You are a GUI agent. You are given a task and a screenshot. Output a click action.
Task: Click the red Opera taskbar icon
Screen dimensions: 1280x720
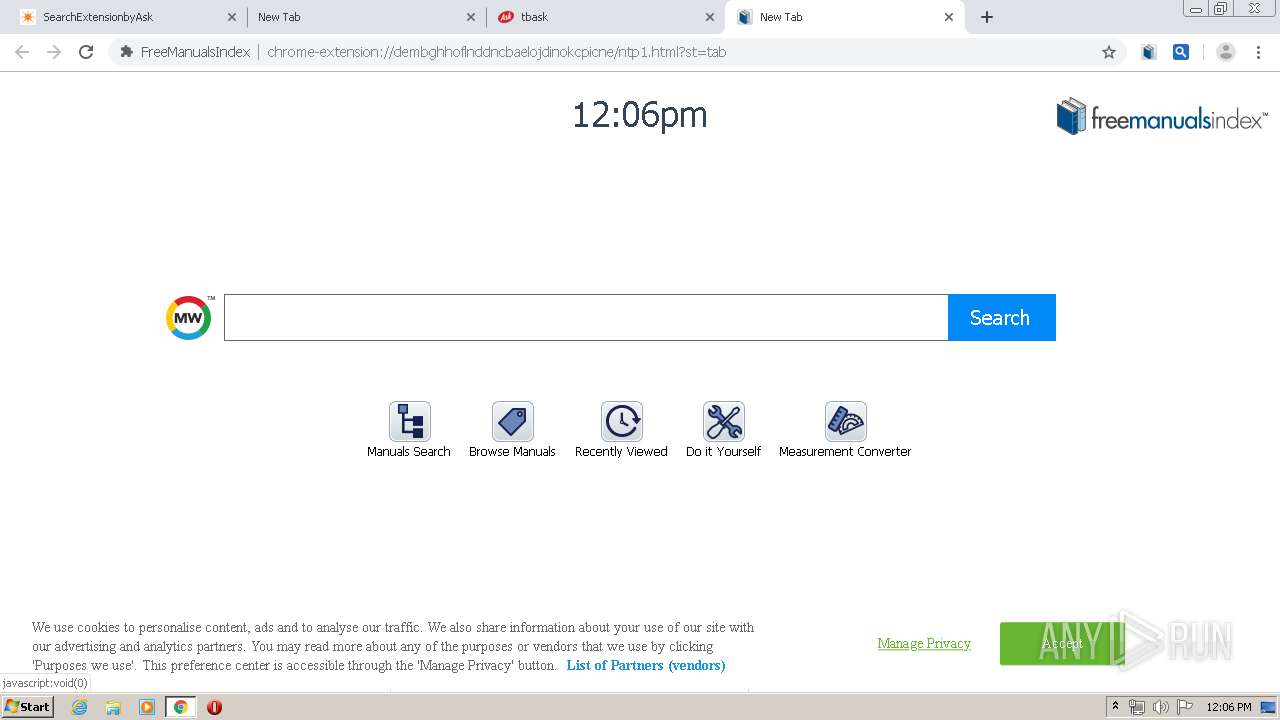(214, 707)
